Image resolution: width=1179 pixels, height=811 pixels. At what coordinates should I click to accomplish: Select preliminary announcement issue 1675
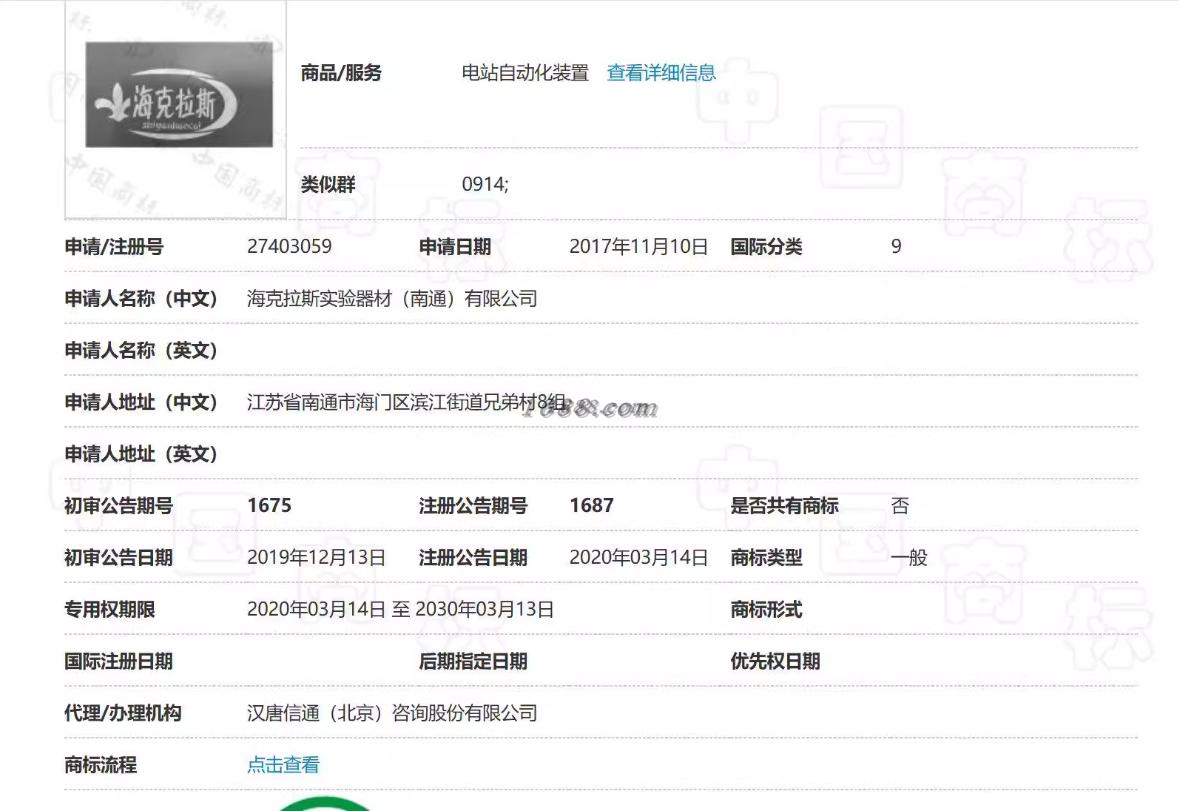(x=269, y=506)
